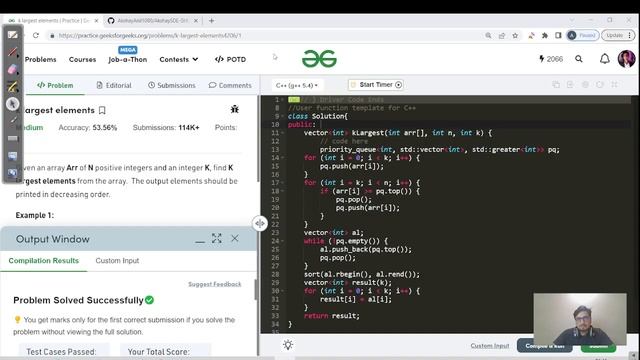The image size is (640, 360).
Task: Open the Chrome extensions puzzle icon
Action: coord(544,36)
